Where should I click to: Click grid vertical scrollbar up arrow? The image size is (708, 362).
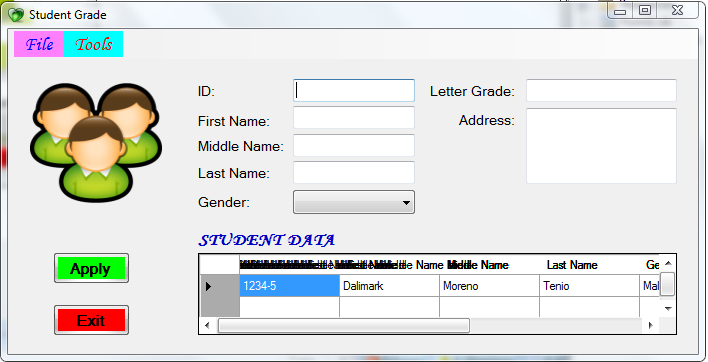tap(668, 263)
